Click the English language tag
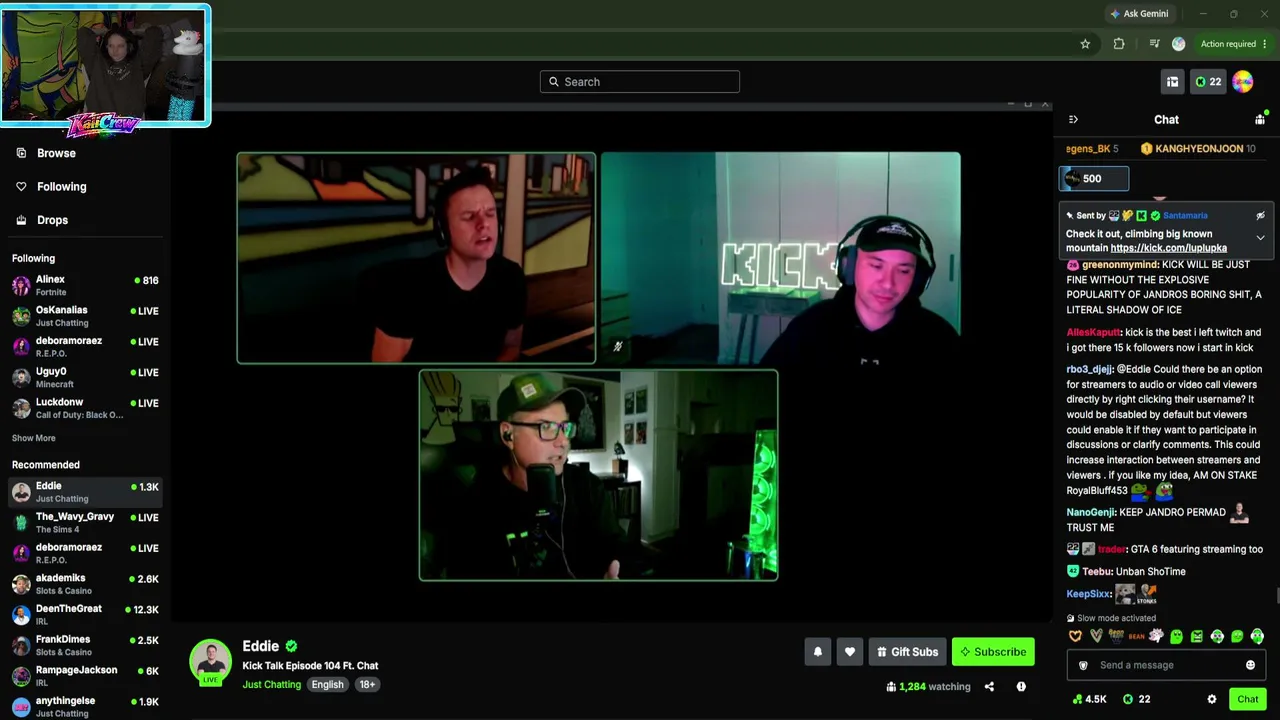The width and height of the screenshot is (1280, 720). [327, 685]
